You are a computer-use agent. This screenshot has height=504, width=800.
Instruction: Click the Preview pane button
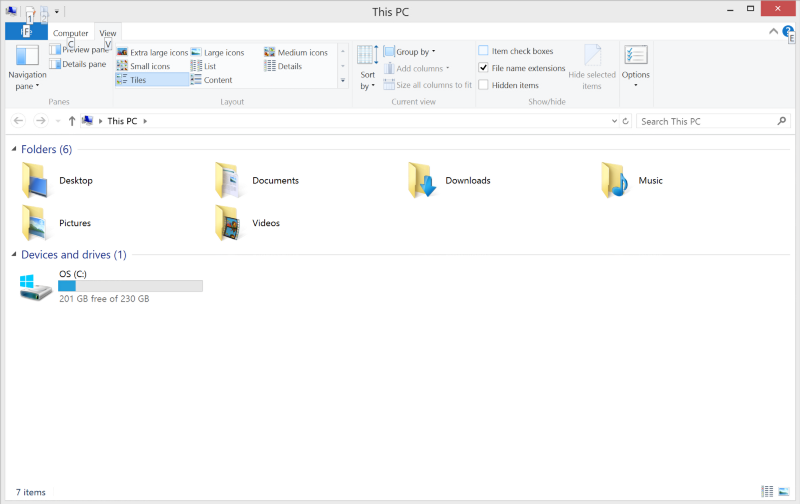[x=80, y=50]
